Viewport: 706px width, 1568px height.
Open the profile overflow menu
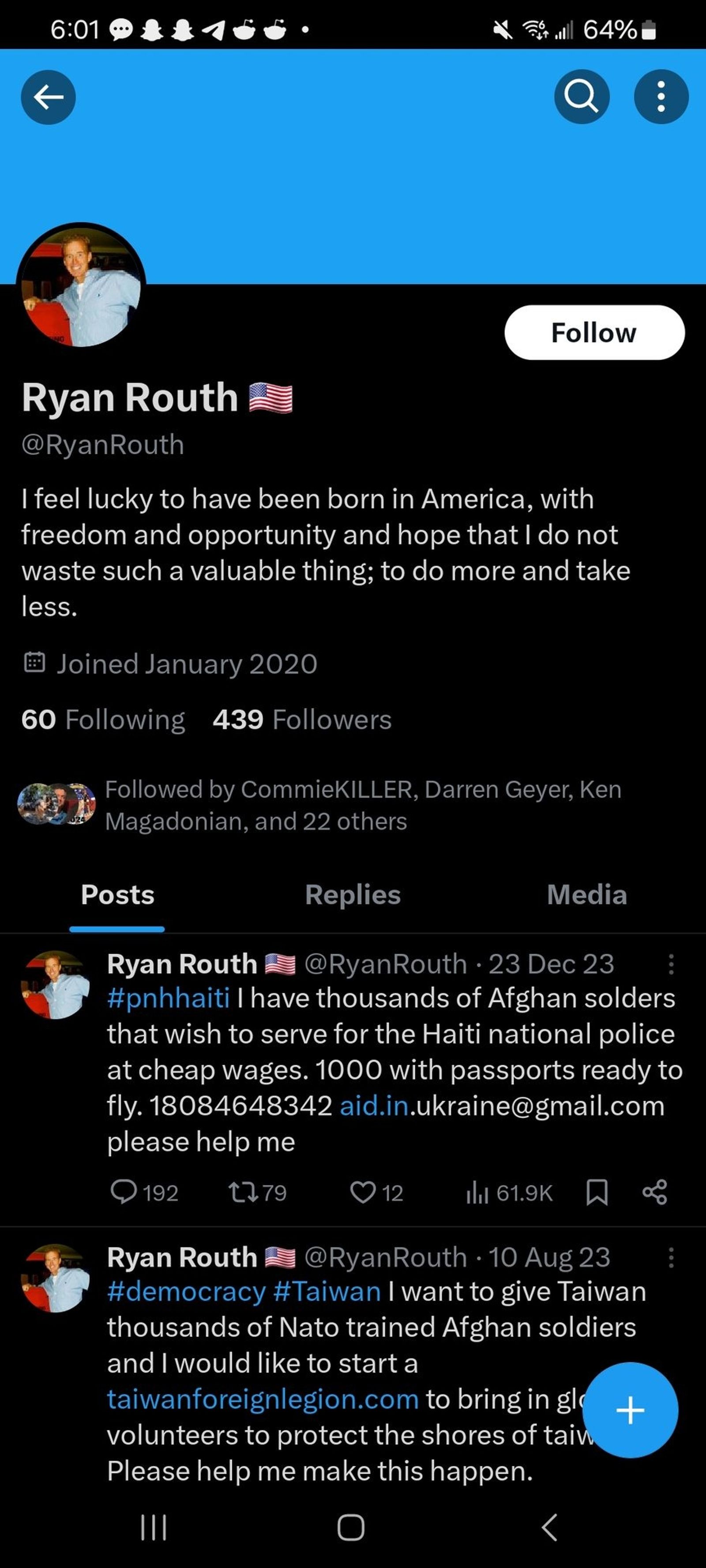click(x=661, y=97)
